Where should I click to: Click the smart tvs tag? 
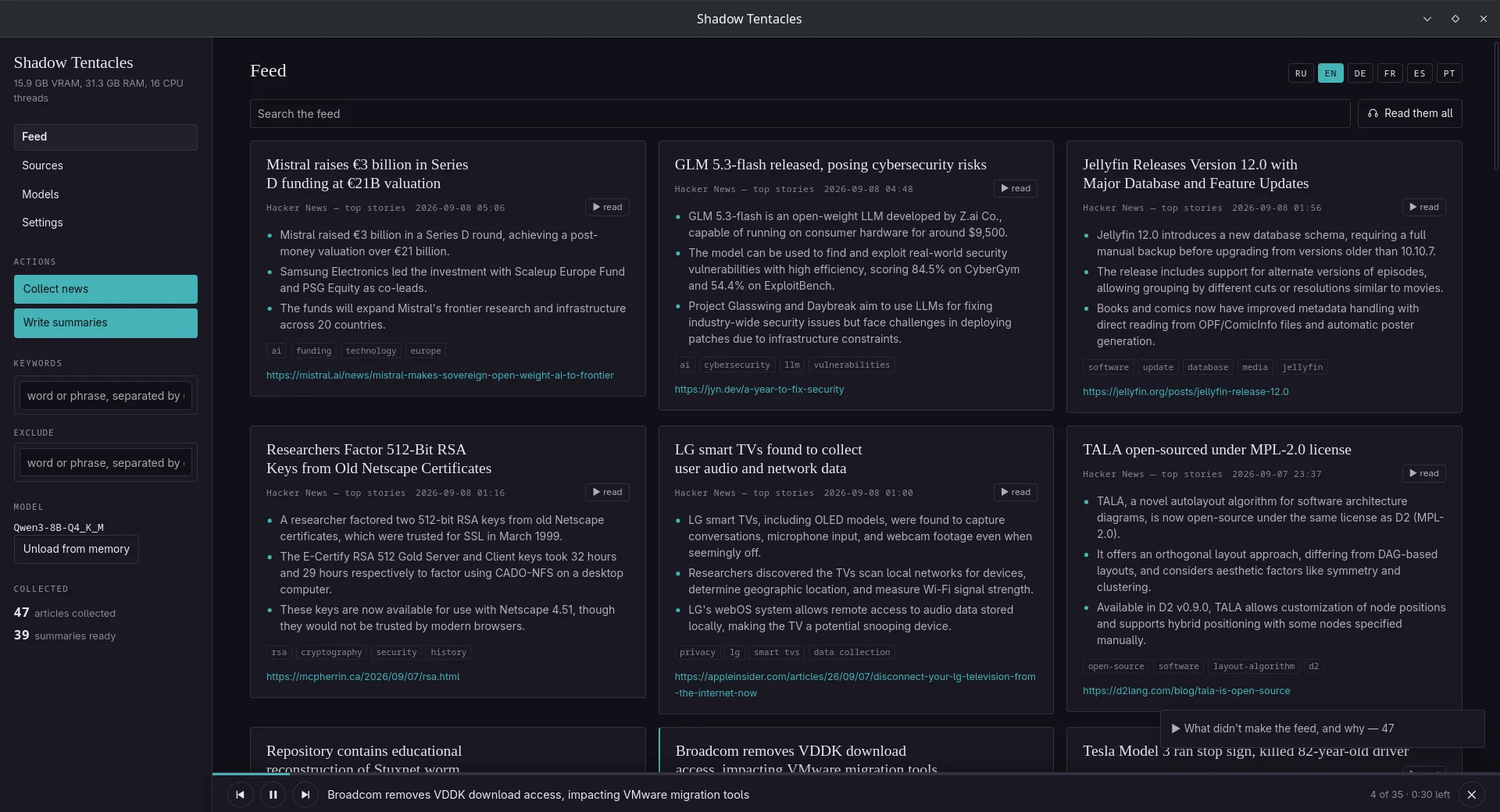pos(777,653)
